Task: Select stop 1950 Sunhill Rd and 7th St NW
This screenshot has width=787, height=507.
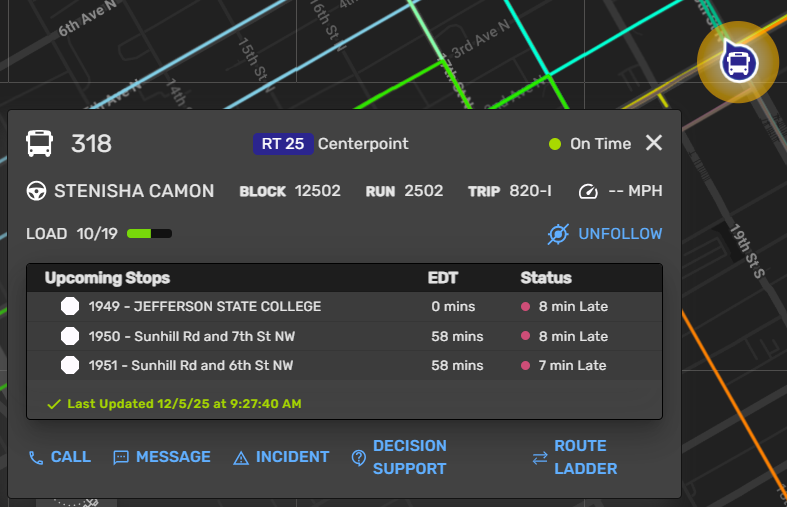Action: [191, 336]
